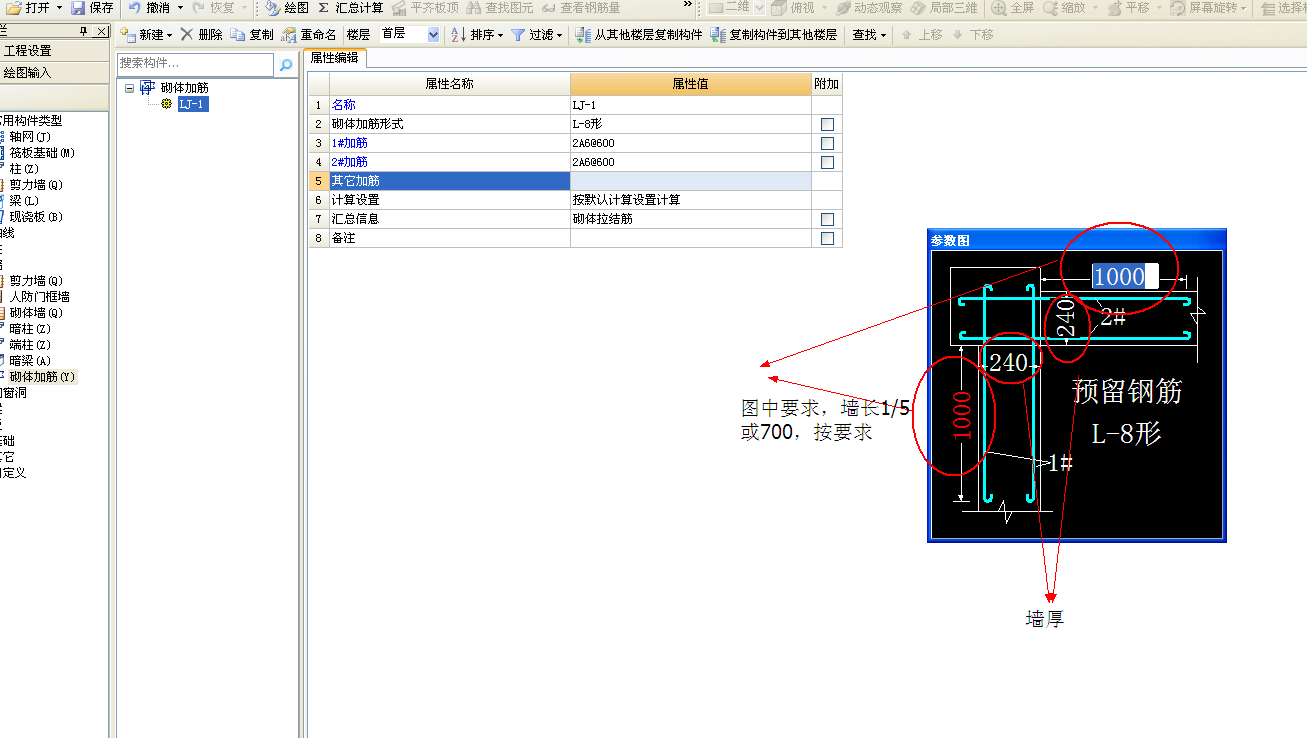
Task: Expand the toolbar overflow chevron »
Action: 687,5
